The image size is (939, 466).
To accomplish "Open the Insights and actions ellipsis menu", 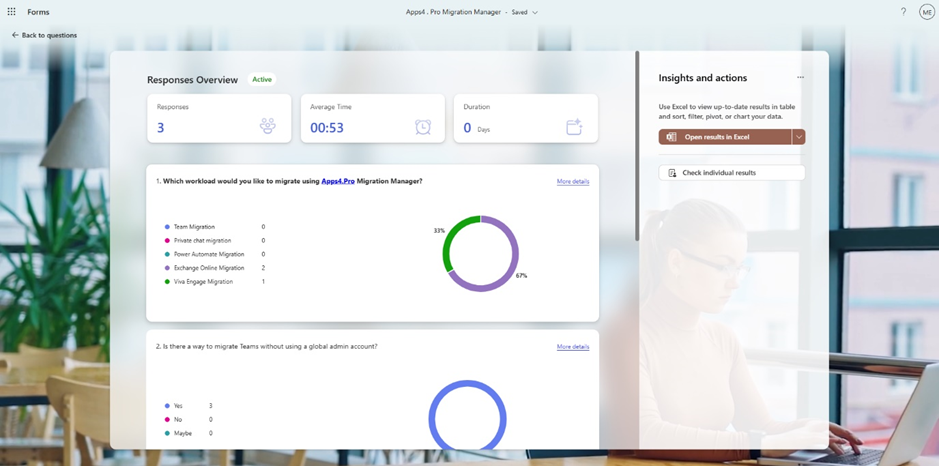I will click(x=800, y=77).
